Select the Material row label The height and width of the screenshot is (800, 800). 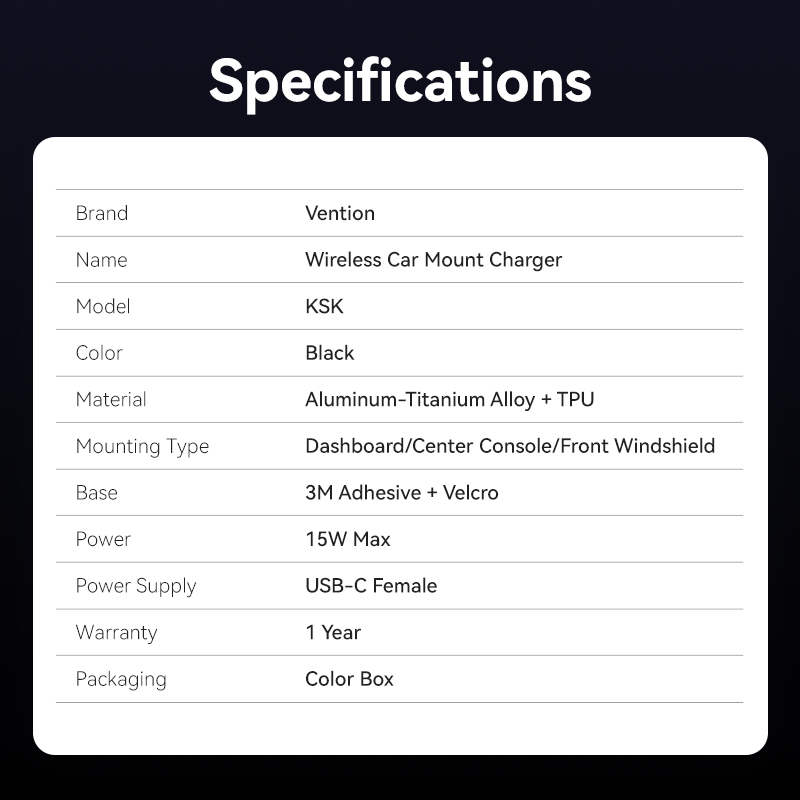(x=111, y=399)
